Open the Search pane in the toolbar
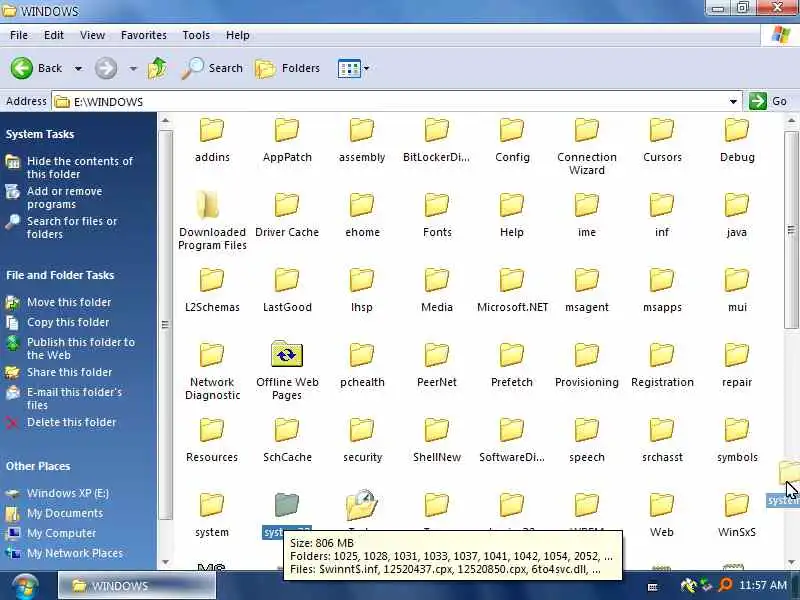 coord(212,68)
